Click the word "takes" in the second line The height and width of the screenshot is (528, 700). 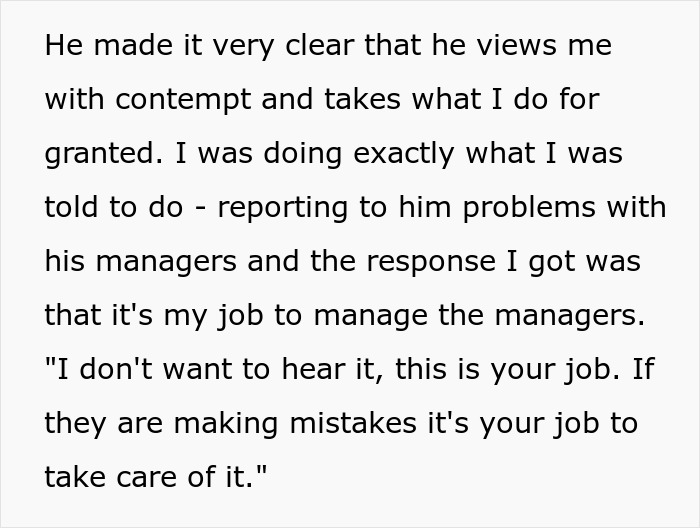(362, 100)
